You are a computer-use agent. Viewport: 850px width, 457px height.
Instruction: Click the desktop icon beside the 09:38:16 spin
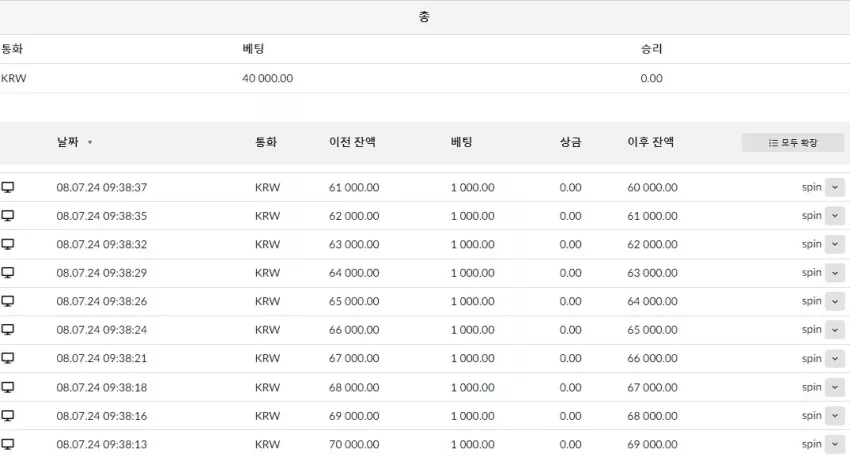coord(8,416)
